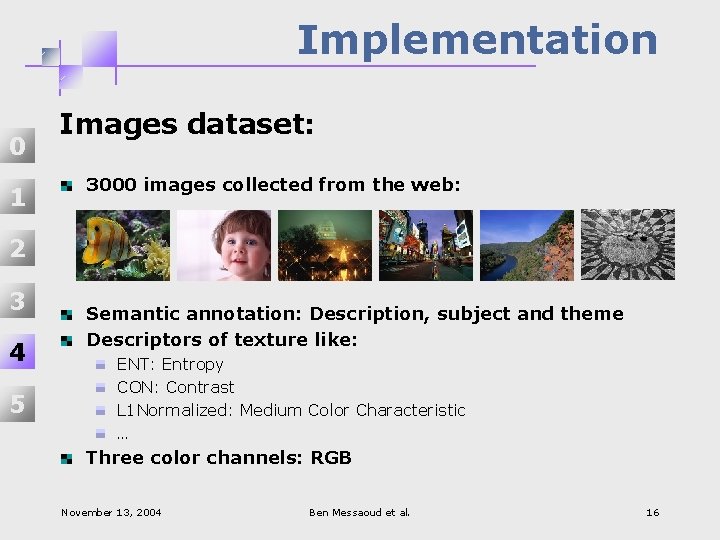The image size is (720, 540).
Task: Open the tropical fish thumbnail
Action: (123, 245)
